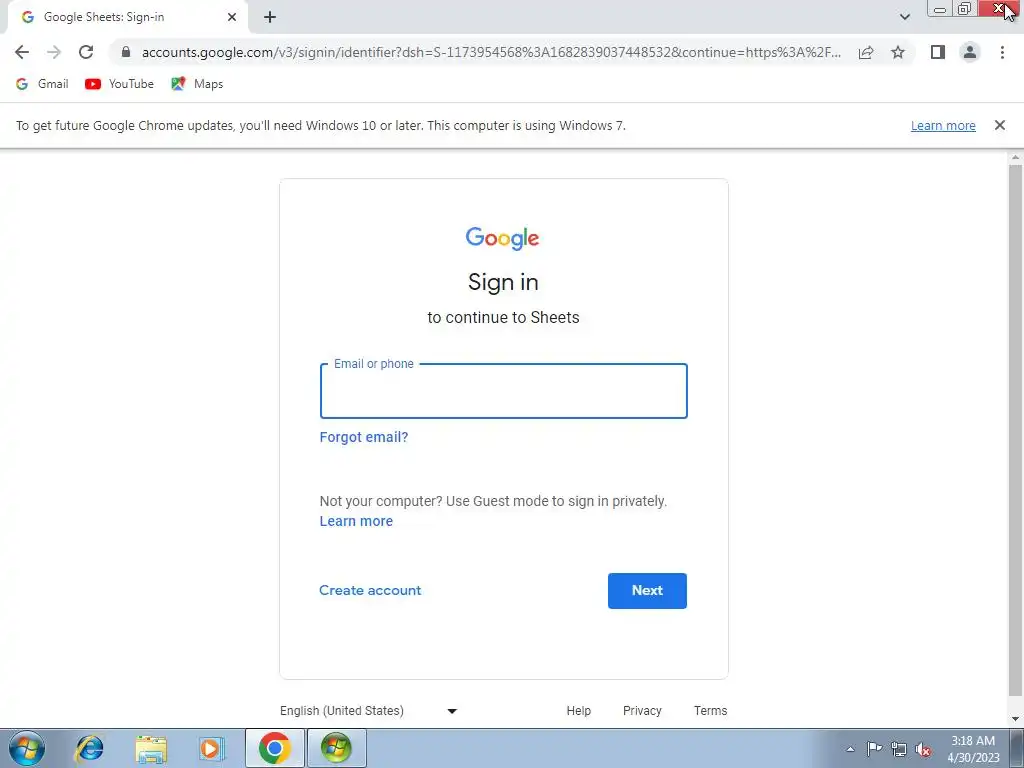Open network tray icon
The image size is (1024, 768).
click(899, 749)
